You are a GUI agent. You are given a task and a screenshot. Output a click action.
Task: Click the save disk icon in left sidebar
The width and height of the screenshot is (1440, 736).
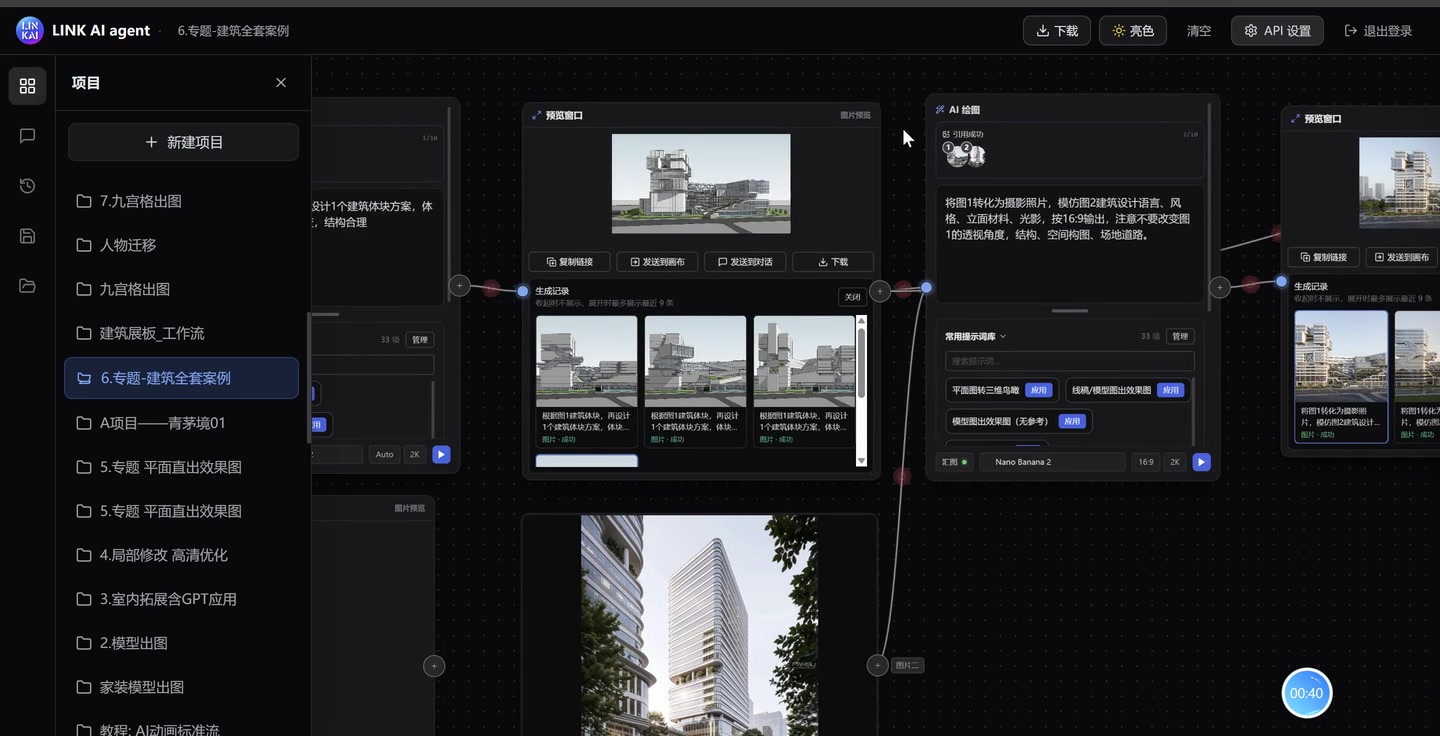[27, 236]
